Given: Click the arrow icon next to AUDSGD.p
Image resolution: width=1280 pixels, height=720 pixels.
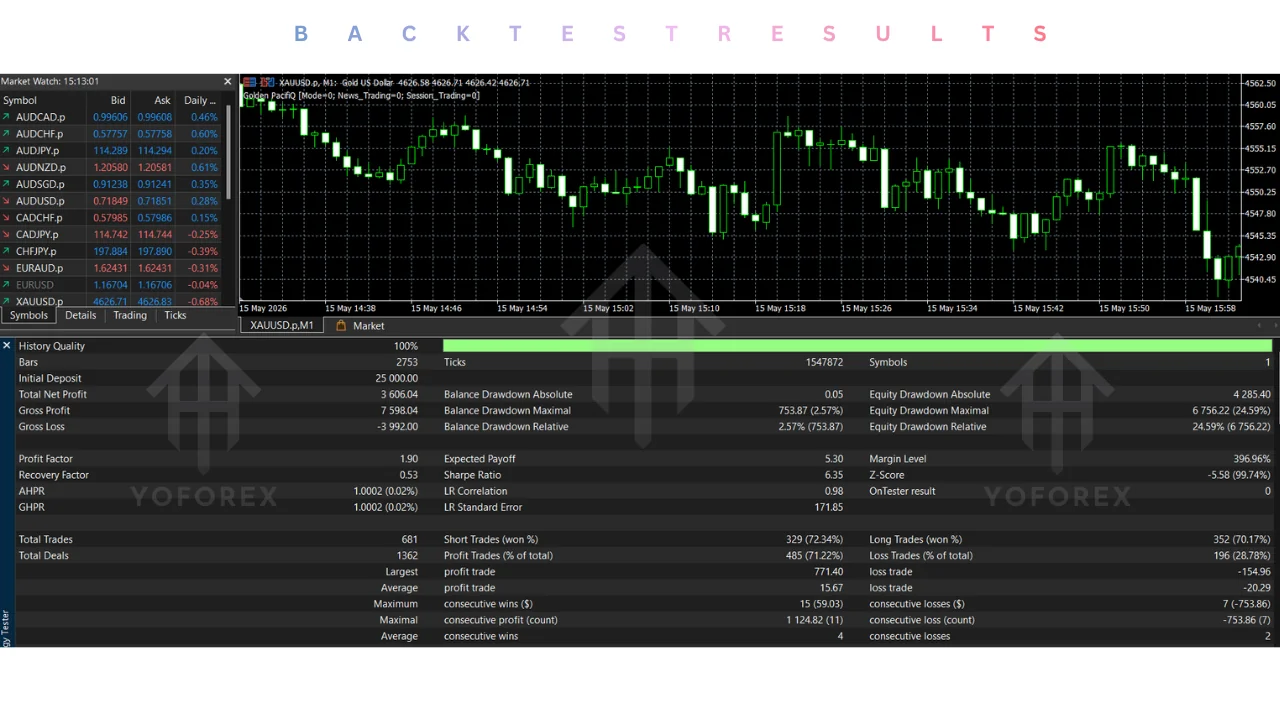Looking at the screenshot, I should (6, 184).
